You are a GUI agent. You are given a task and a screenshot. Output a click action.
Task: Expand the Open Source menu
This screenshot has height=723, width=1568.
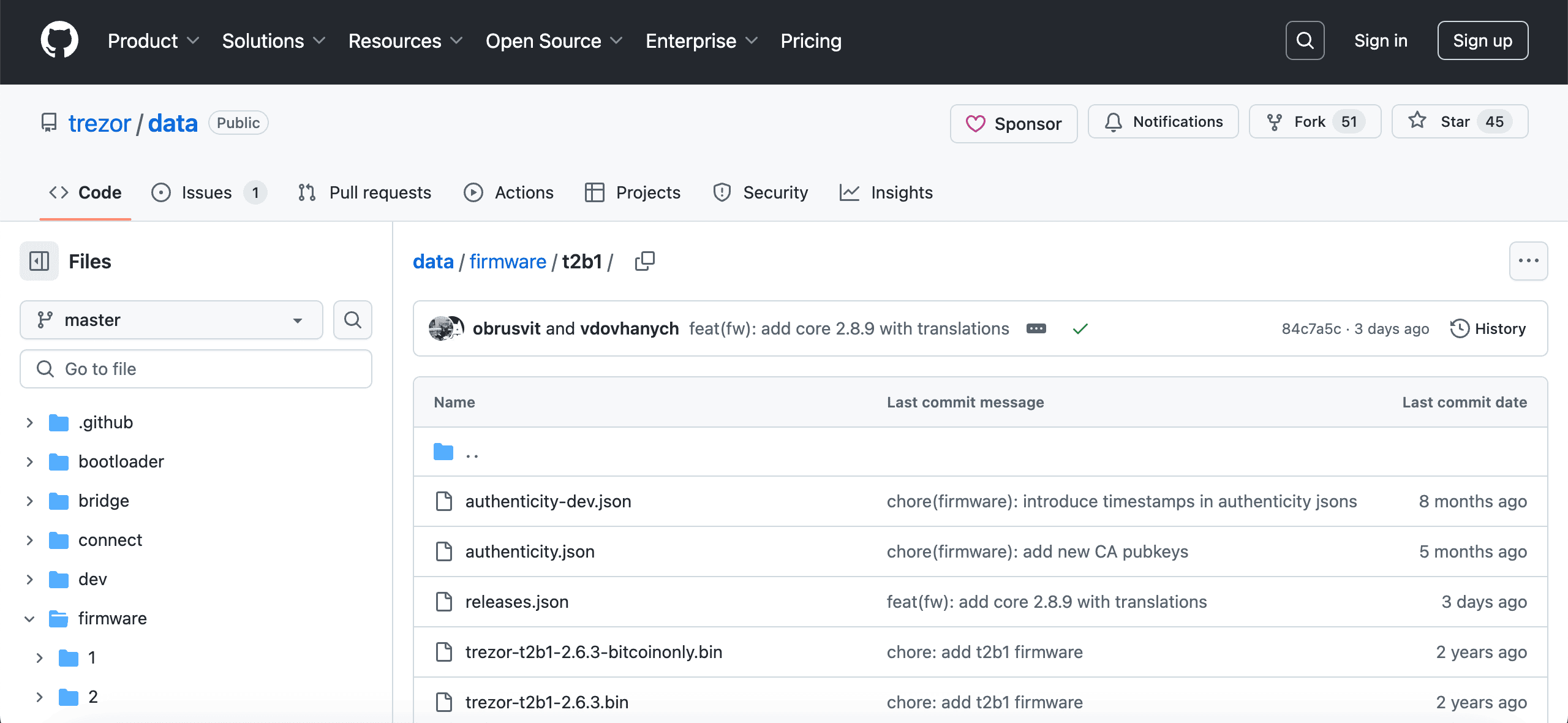click(554, 41)
